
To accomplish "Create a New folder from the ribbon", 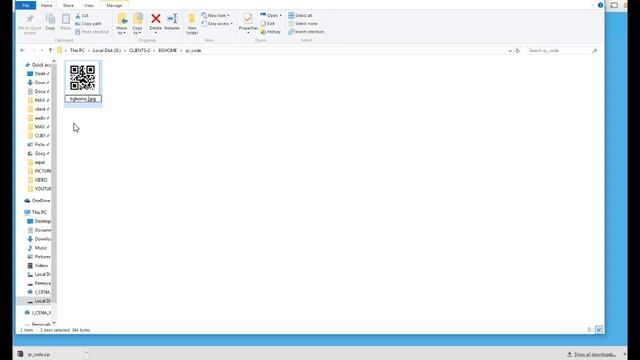I will click(192, 24).
